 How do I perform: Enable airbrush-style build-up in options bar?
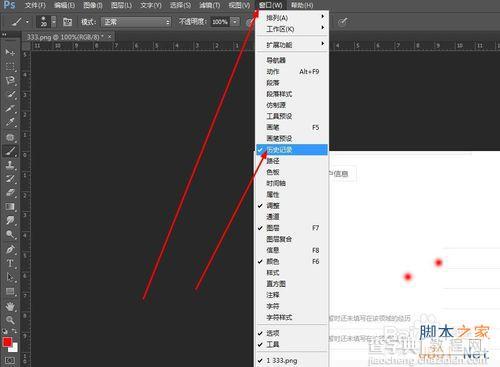click(342, 22)
